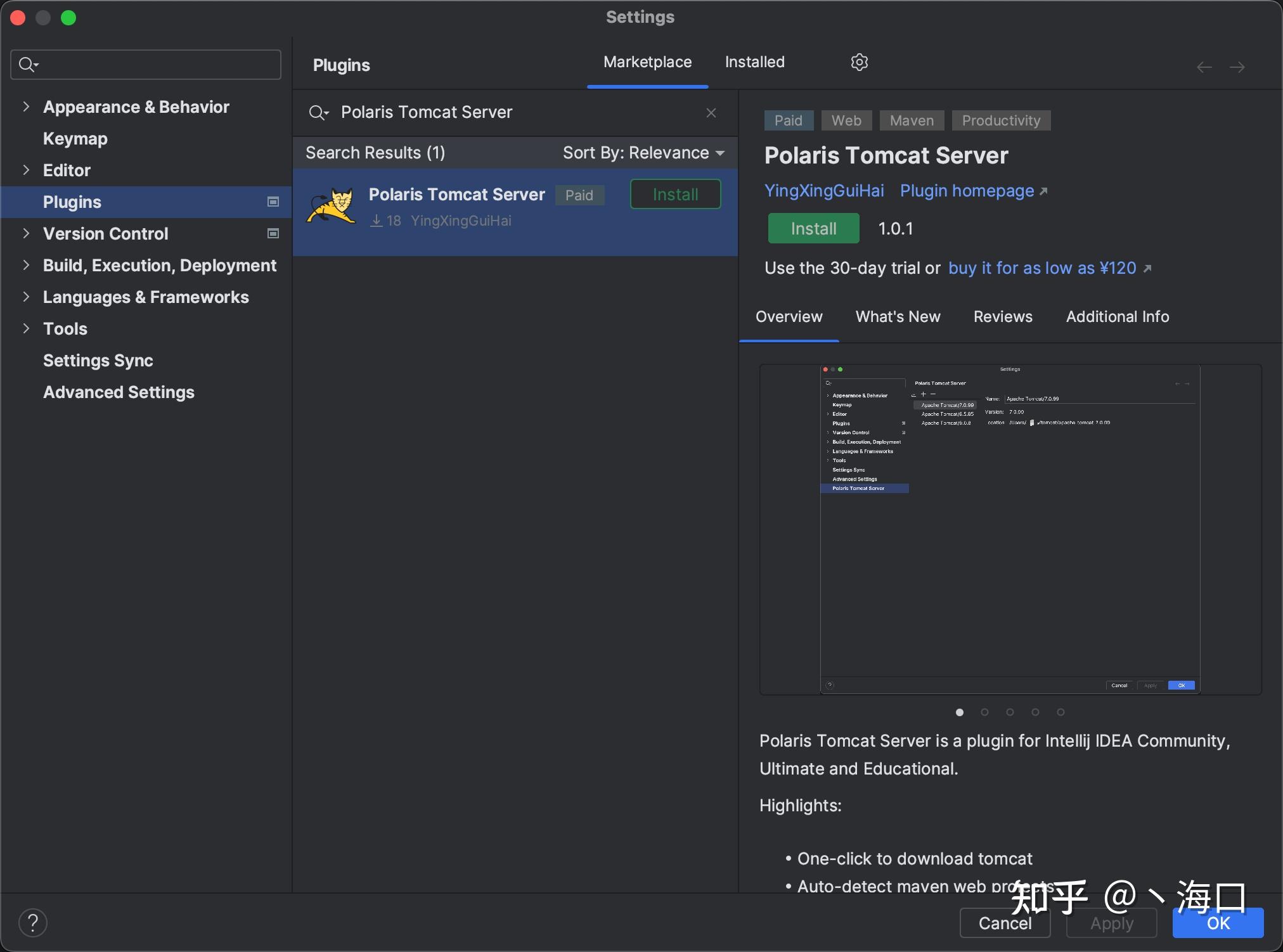Expand the Appearance & Behavior section
1283x952 pixels.
coord(26,106)
